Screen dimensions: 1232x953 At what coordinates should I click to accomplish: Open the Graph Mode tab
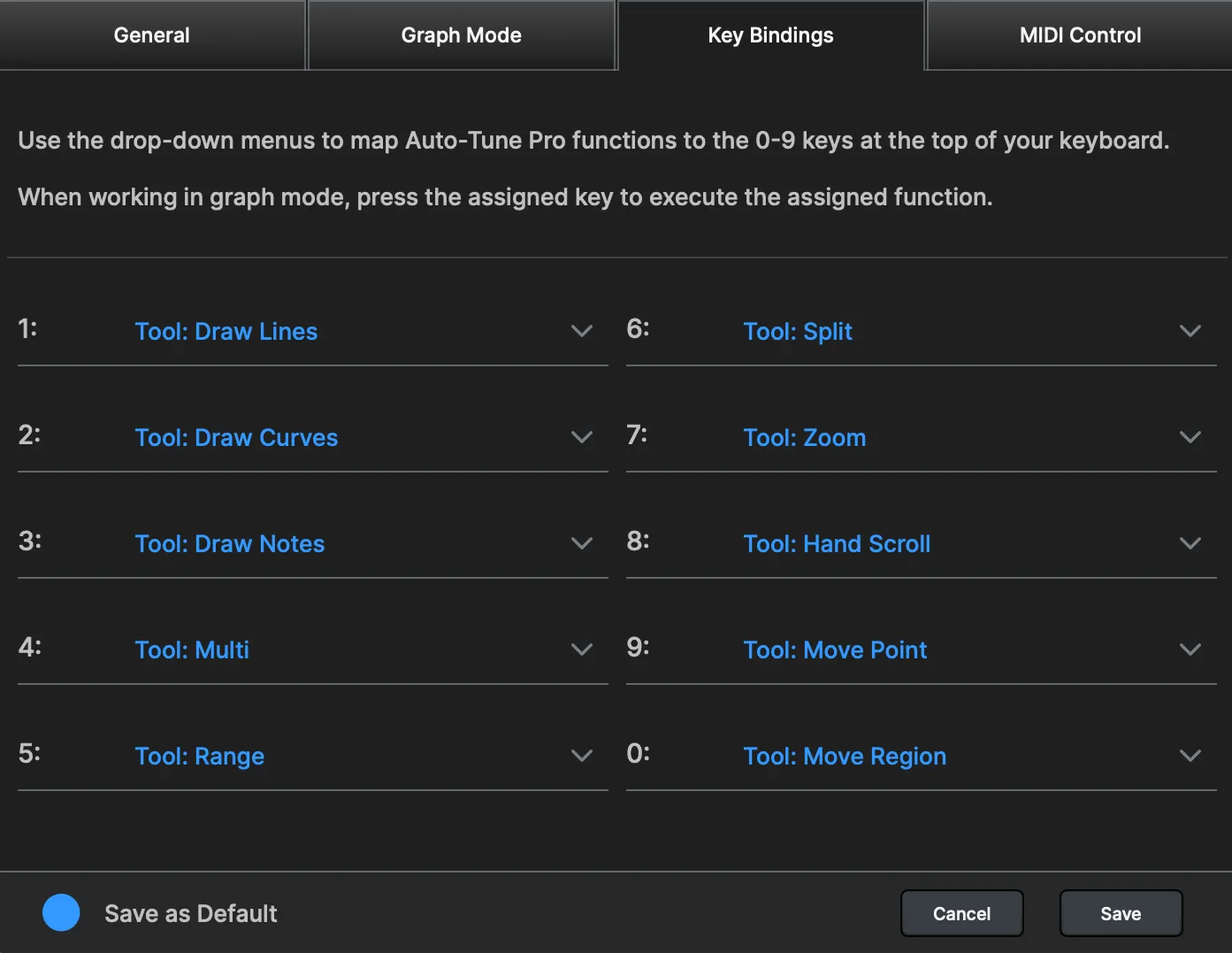click(x=461, y=35)
